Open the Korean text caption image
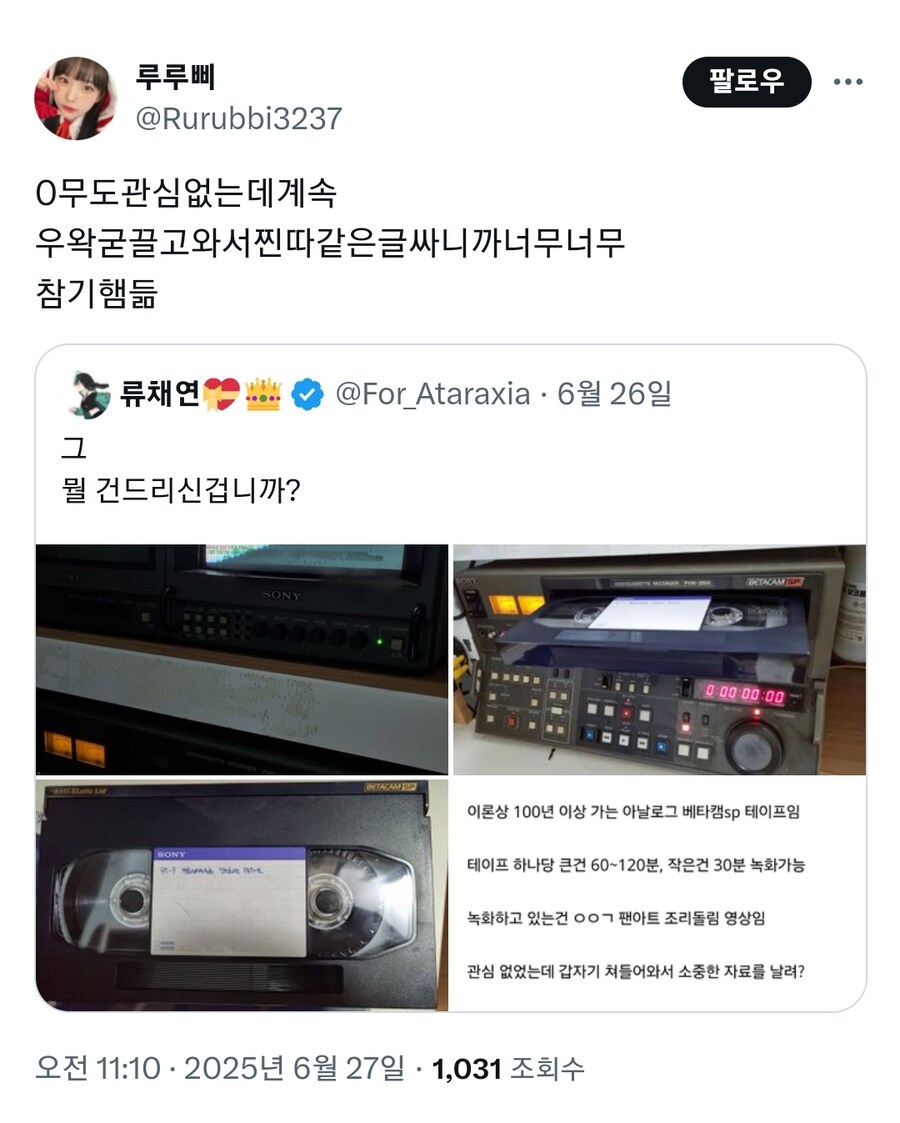The image size is (900, 1123). tap(659, 895)
